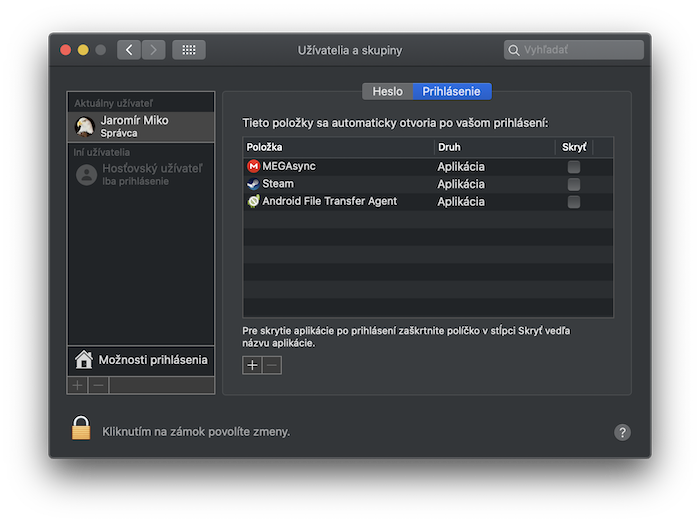Click the Vyhľadať search field

tap(580, 50)
